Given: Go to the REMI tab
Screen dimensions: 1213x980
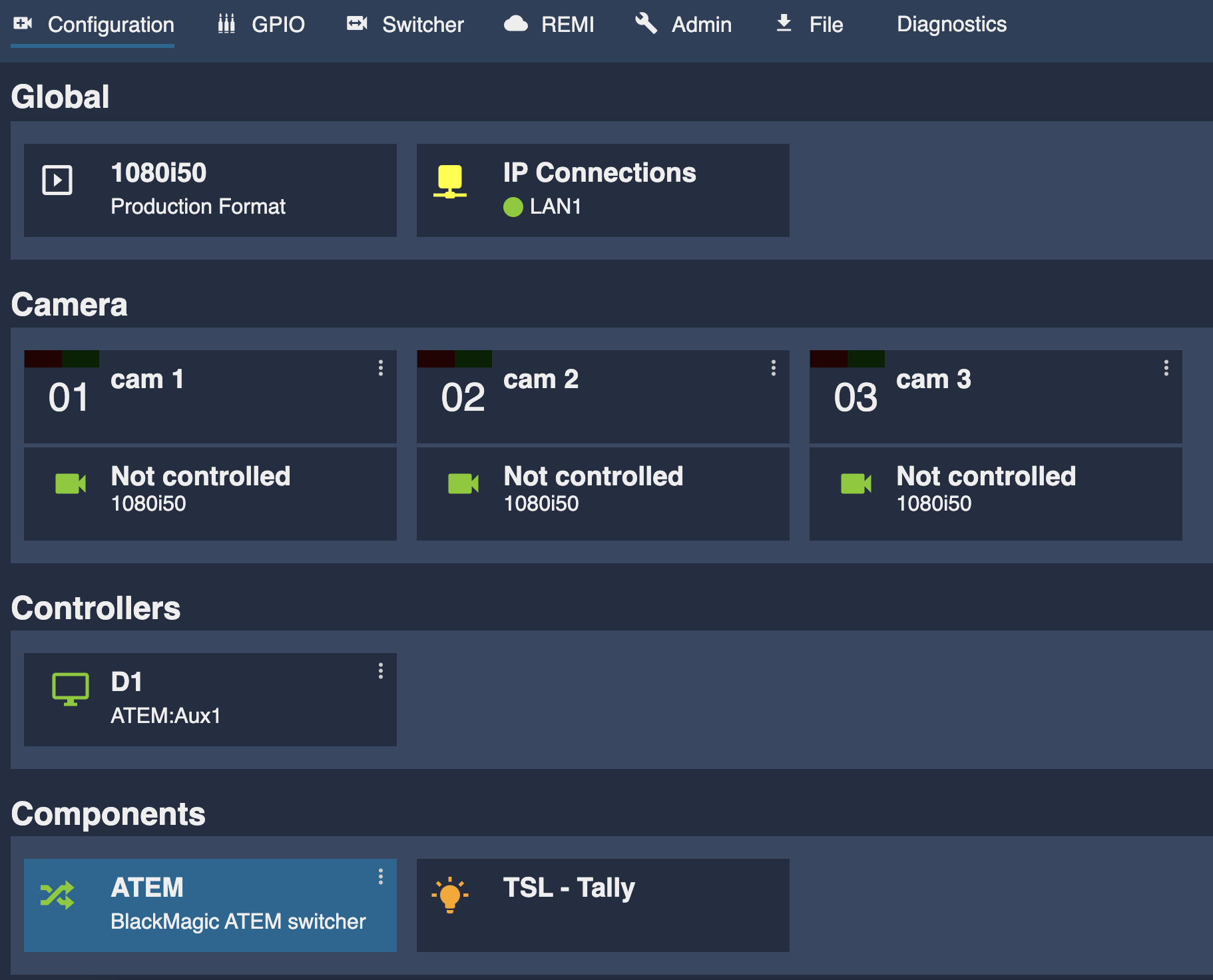Looking at the screenshot, I should (x=549, y=25).
